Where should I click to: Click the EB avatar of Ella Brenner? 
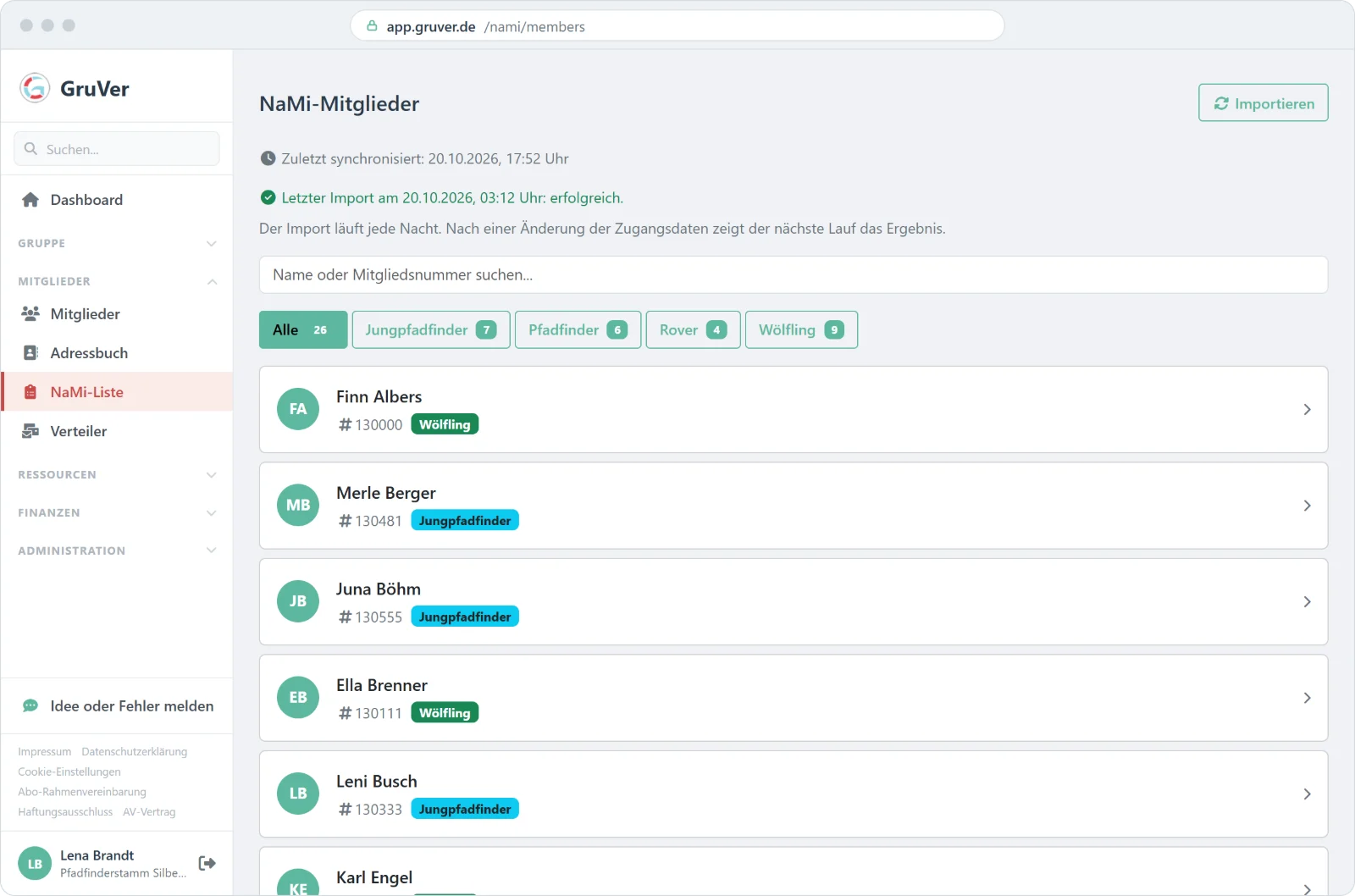(298, 698)
